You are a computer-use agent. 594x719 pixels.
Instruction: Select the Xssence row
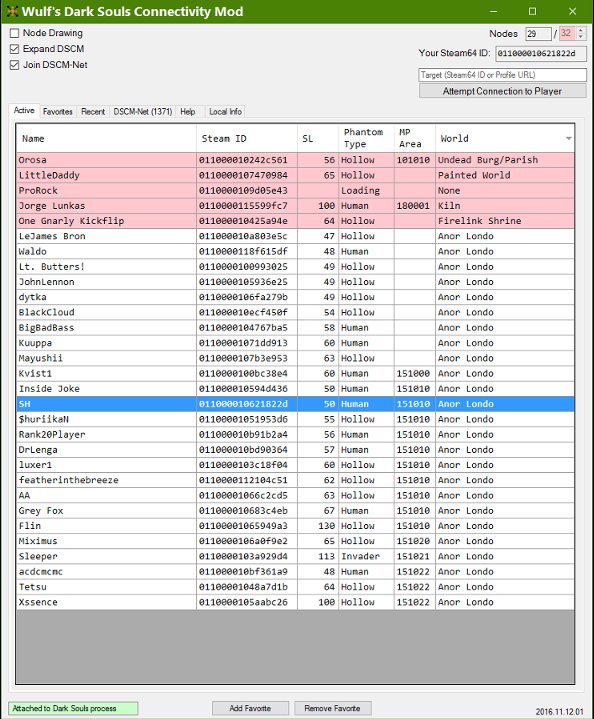coord(295,602)
